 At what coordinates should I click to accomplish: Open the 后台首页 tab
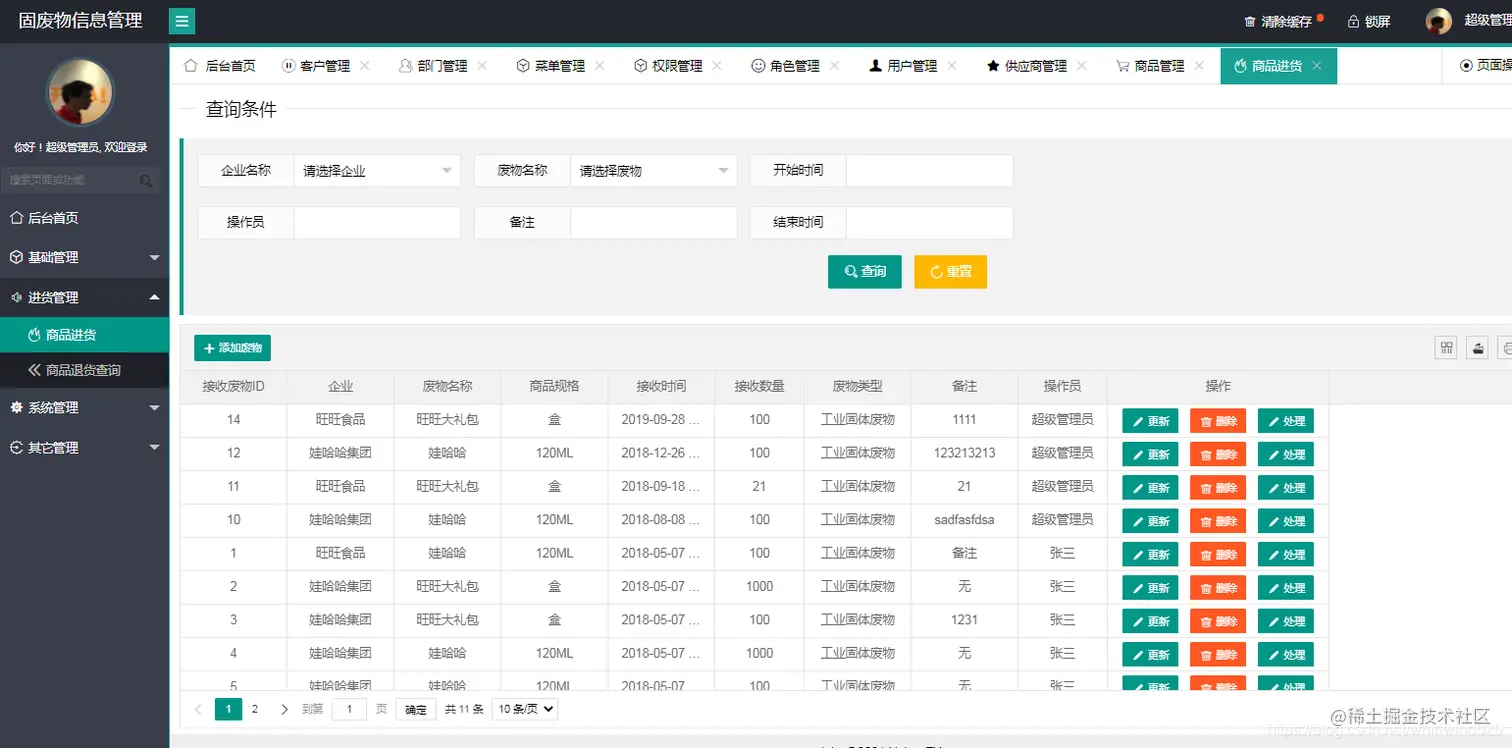click(219, 65)
